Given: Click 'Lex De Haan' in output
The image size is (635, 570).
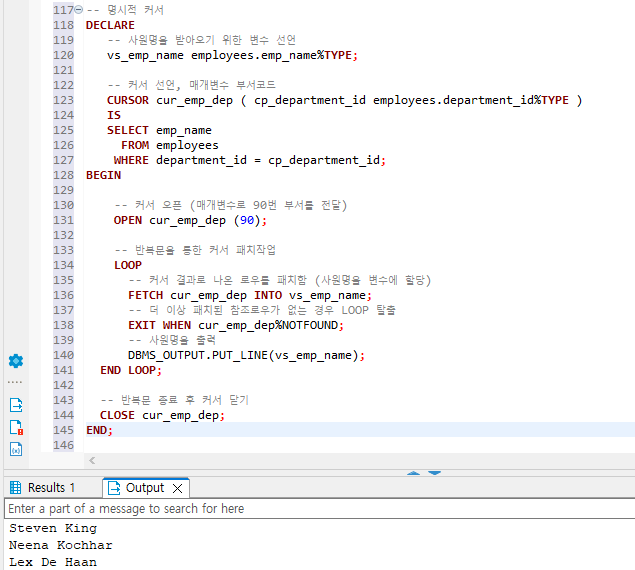Looking at the screenshot, I should tap(53, 562).
